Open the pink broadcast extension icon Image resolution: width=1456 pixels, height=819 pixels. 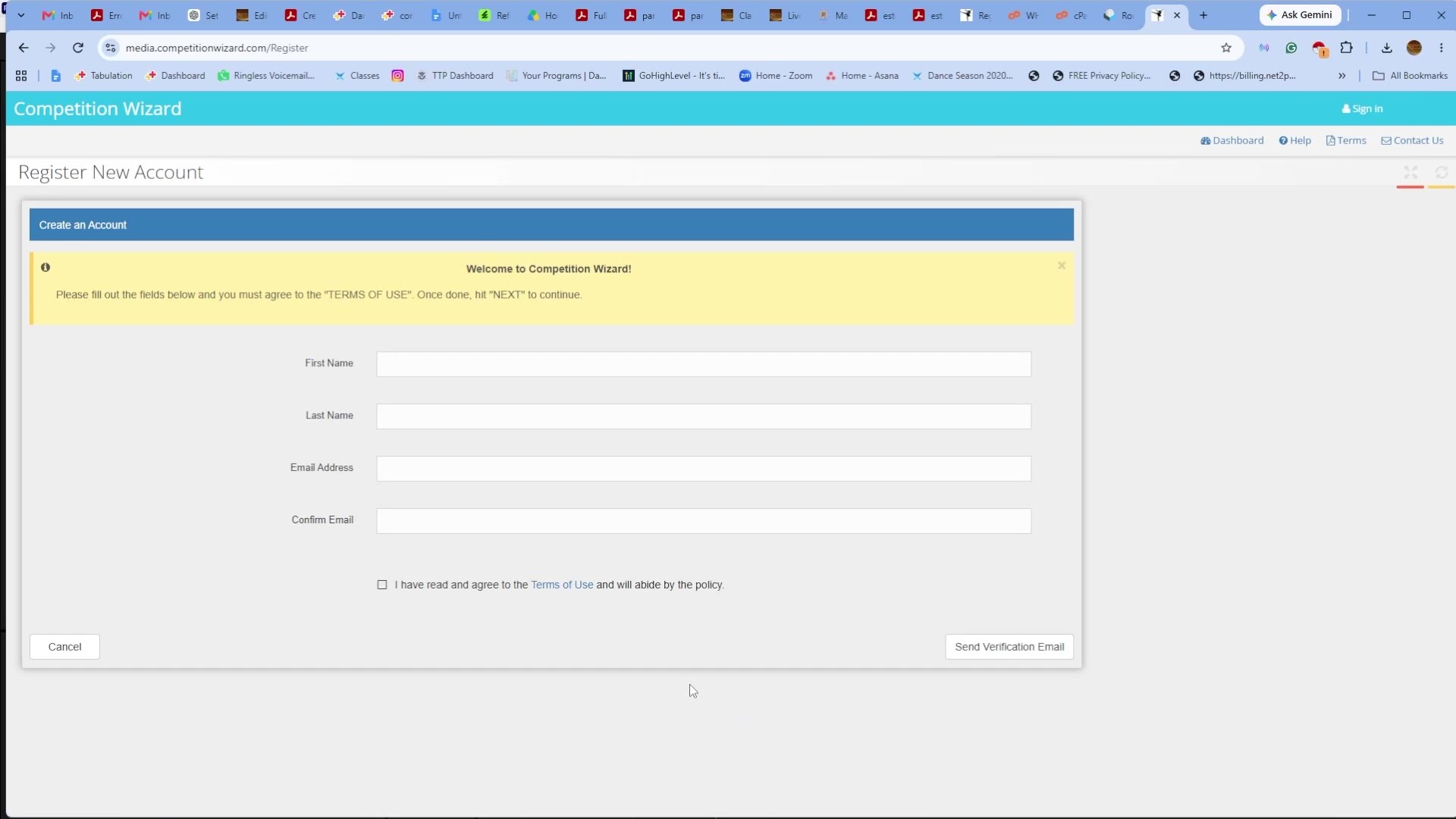(x=1264, y=48)
